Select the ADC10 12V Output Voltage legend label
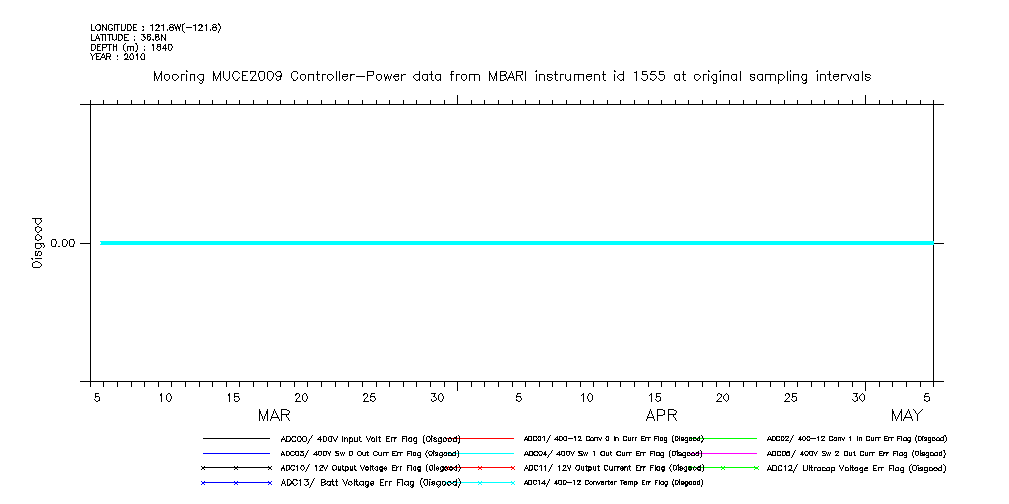The width and height of the screenshot is (1009, 504). coord(370,468)
